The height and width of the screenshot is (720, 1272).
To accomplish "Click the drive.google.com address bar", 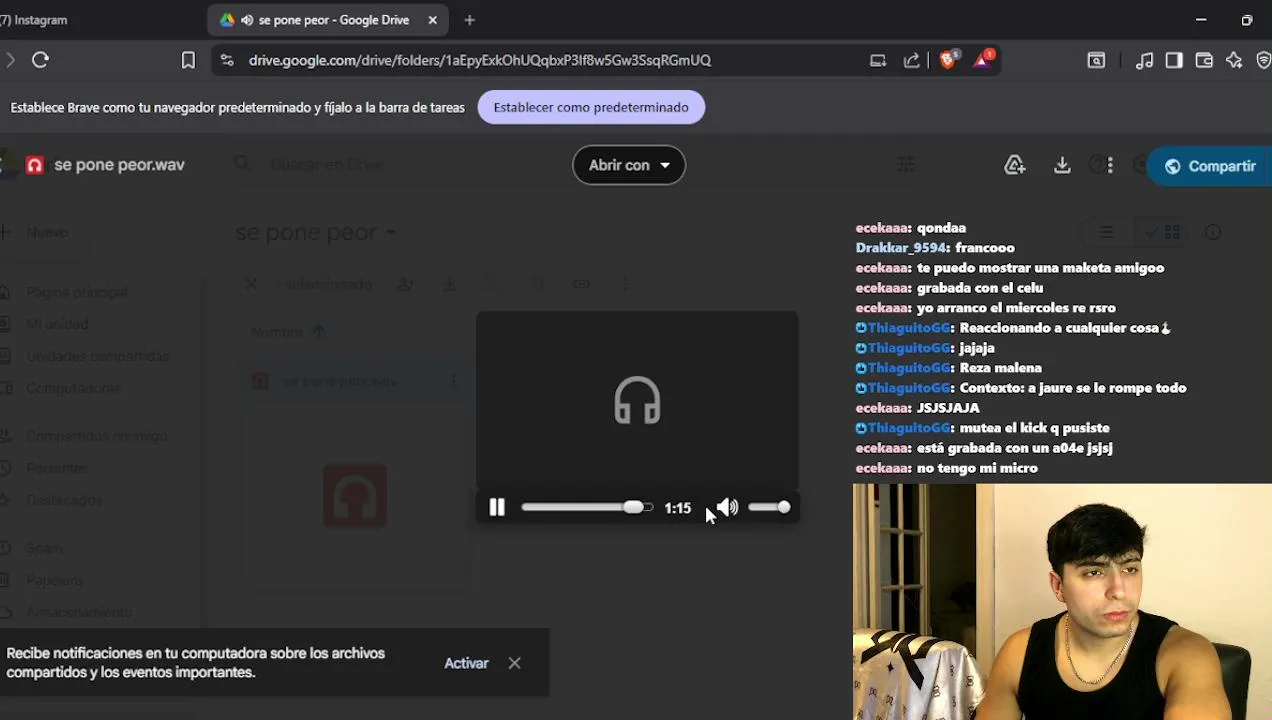I will click(480, 60).
